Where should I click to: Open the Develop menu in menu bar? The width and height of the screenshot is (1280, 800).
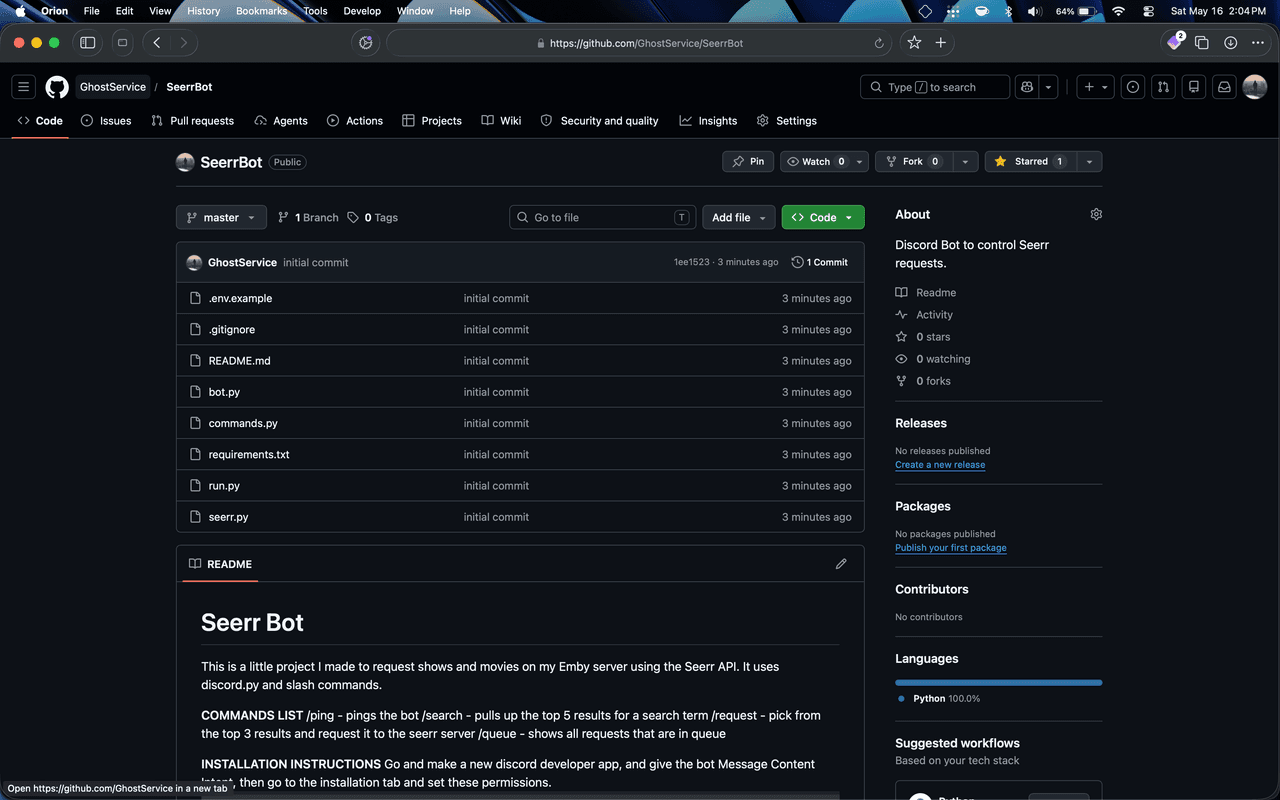coord(362,11)
